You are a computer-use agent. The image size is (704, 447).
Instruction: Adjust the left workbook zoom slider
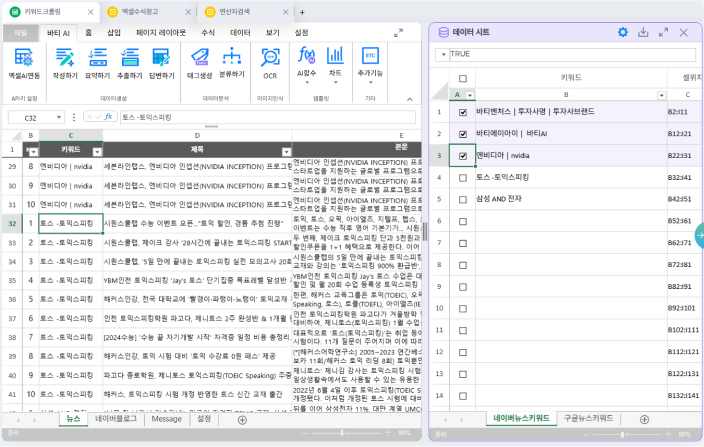click(345, 433)
